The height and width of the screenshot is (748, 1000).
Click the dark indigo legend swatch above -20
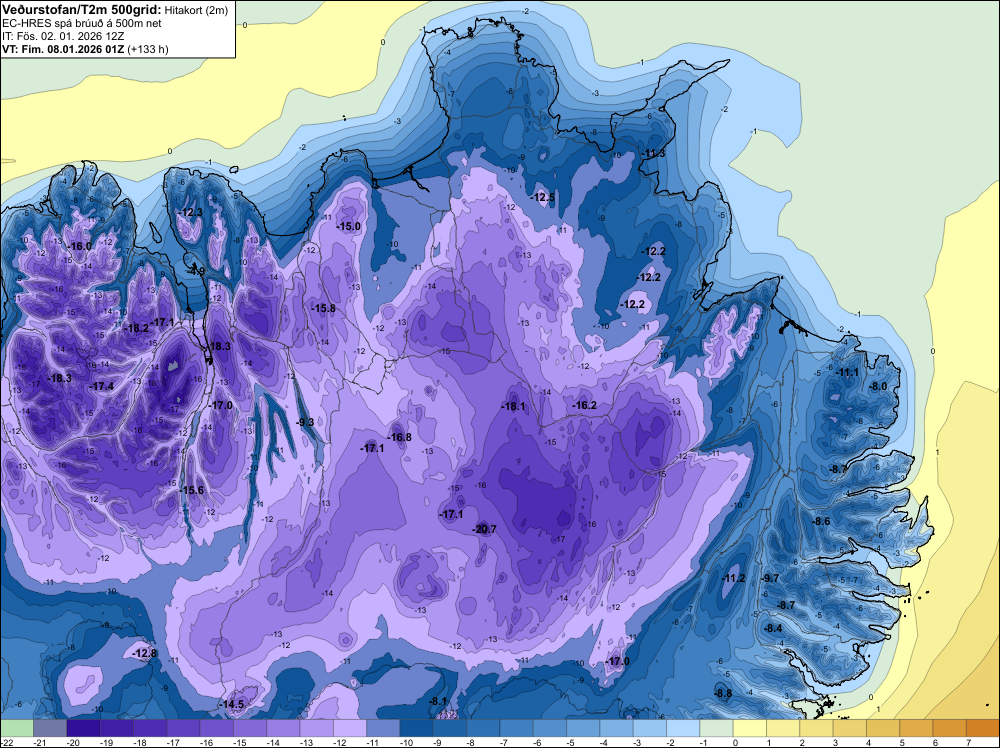coord(83,728)
